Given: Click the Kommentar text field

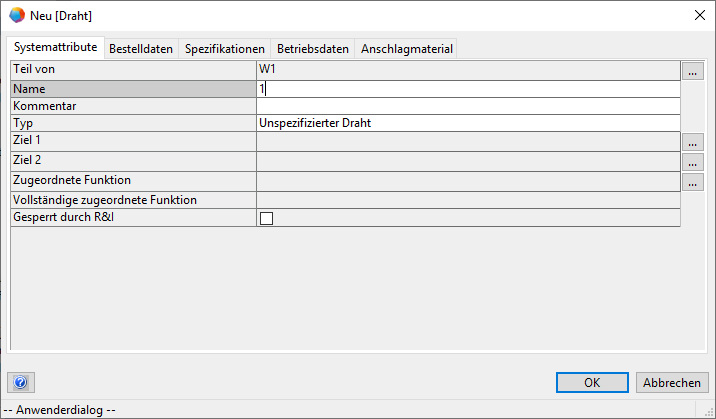Looking at the screenshot, I should pyautogui.click(x=468, y=106).
